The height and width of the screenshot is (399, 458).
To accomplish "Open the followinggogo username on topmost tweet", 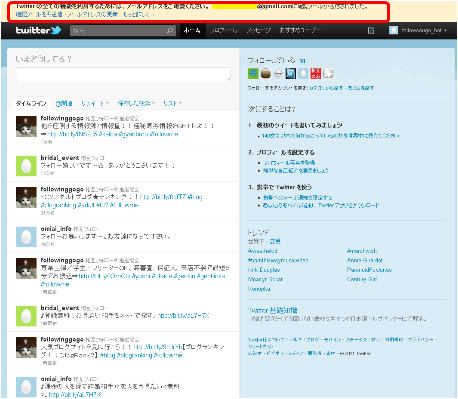I will pos(62,118).
